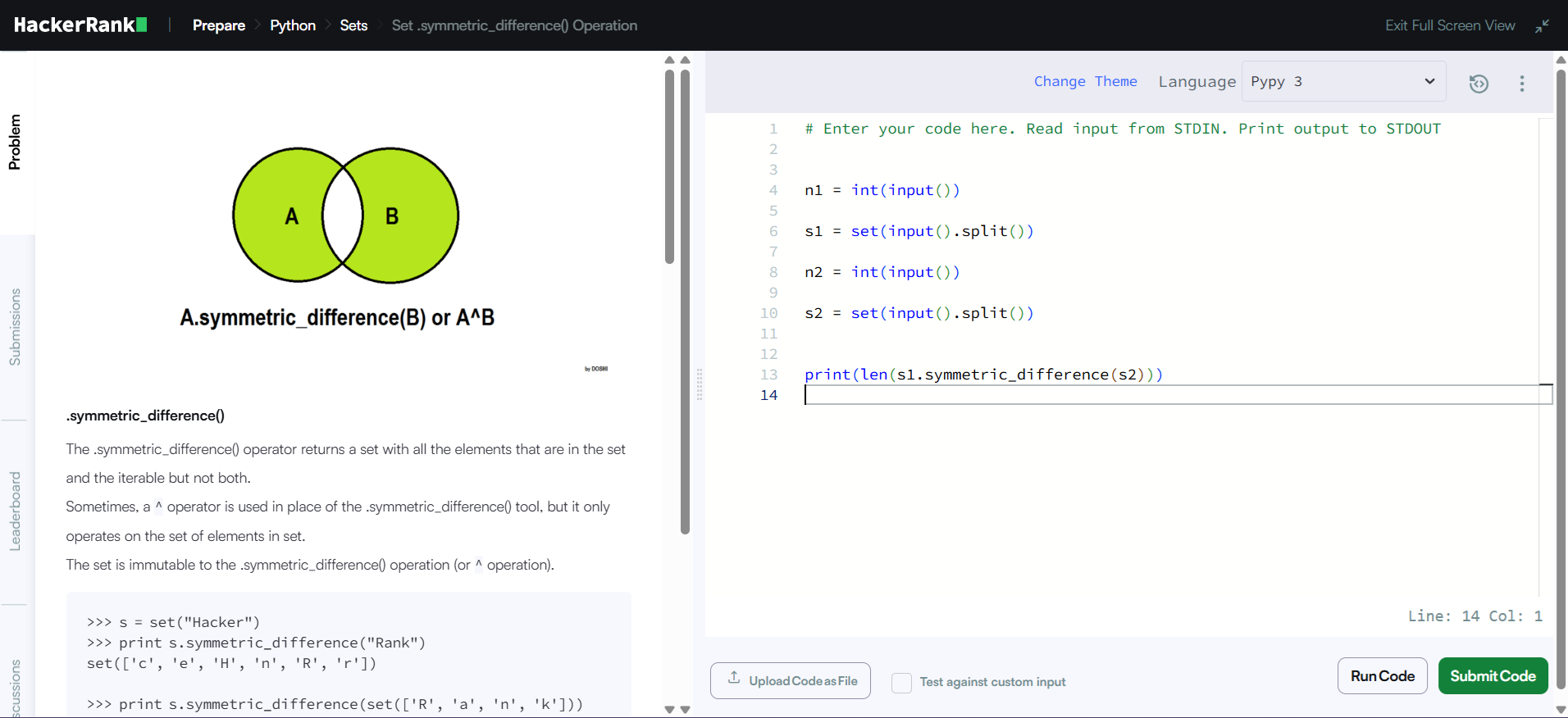Image resolution: width=1568 pixels, height=718 pixels.
Task: Click the Run Code button
Action: click(x=1383, y=676)
